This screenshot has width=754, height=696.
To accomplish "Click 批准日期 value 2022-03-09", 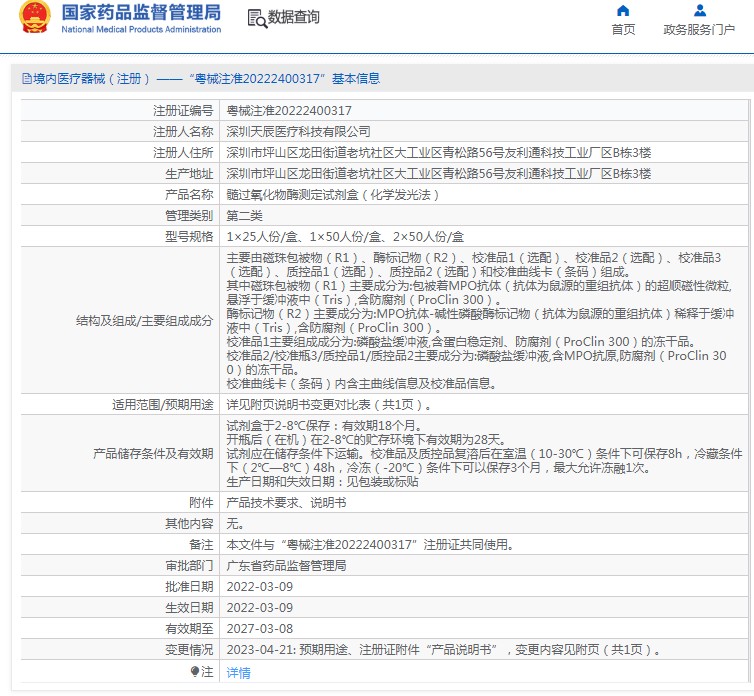I will 260,587.
